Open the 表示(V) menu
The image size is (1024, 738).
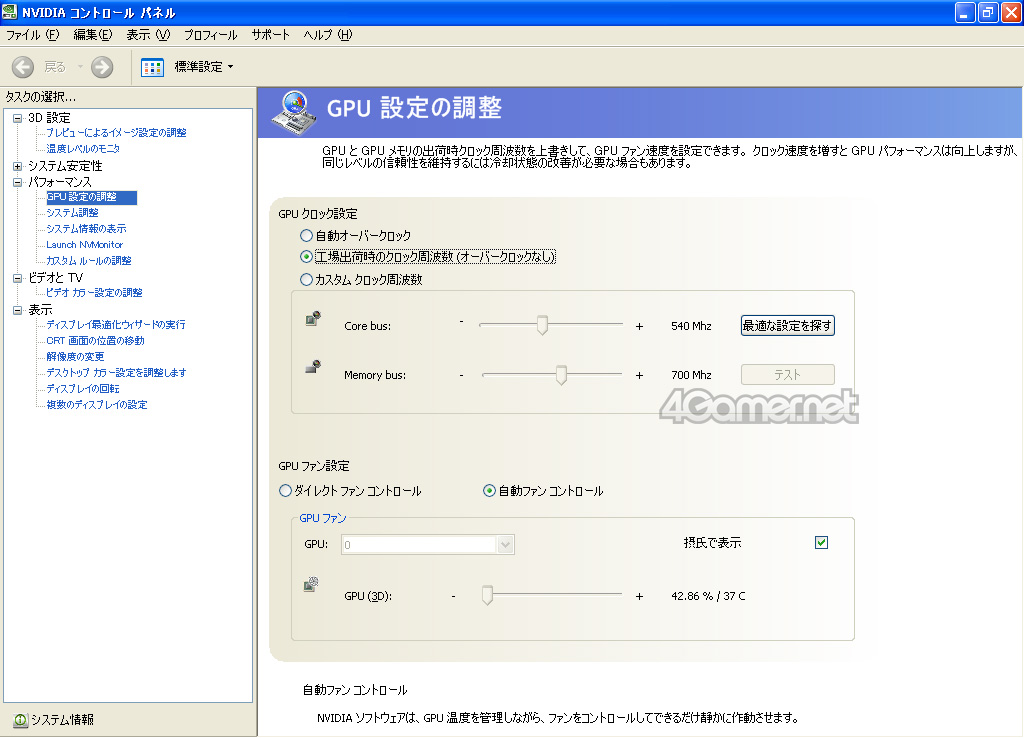[x=148, y=35]
